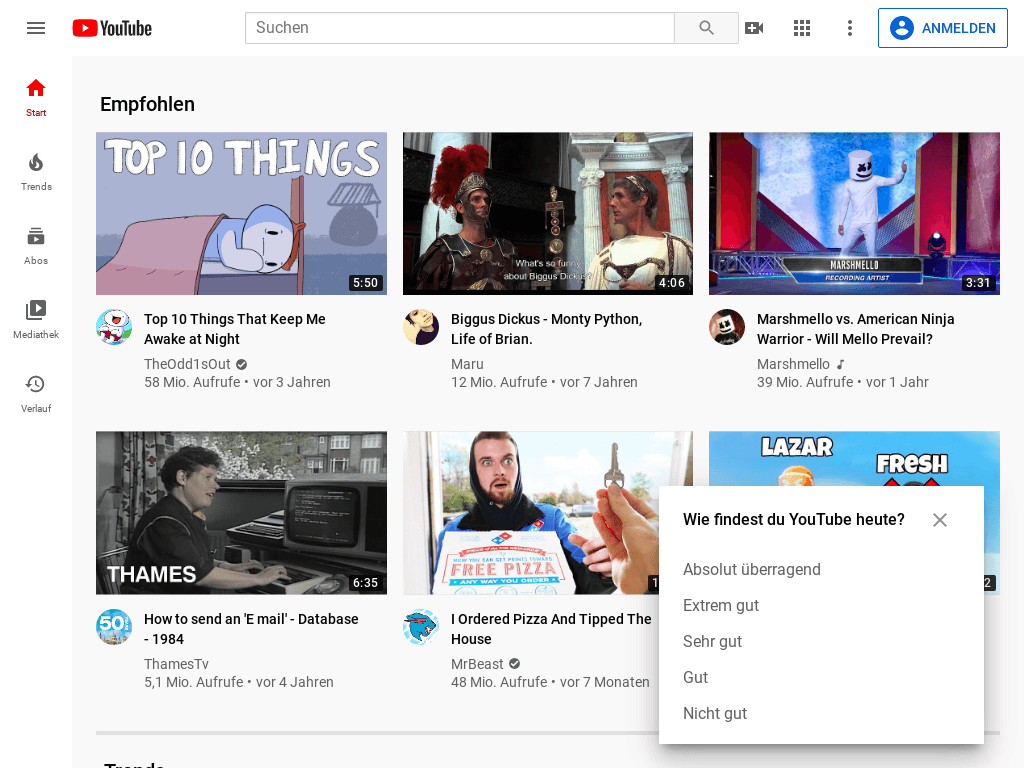Open the create video camera icon
The width and height of the screenshot is (1024, 768).
click(754, 28)
